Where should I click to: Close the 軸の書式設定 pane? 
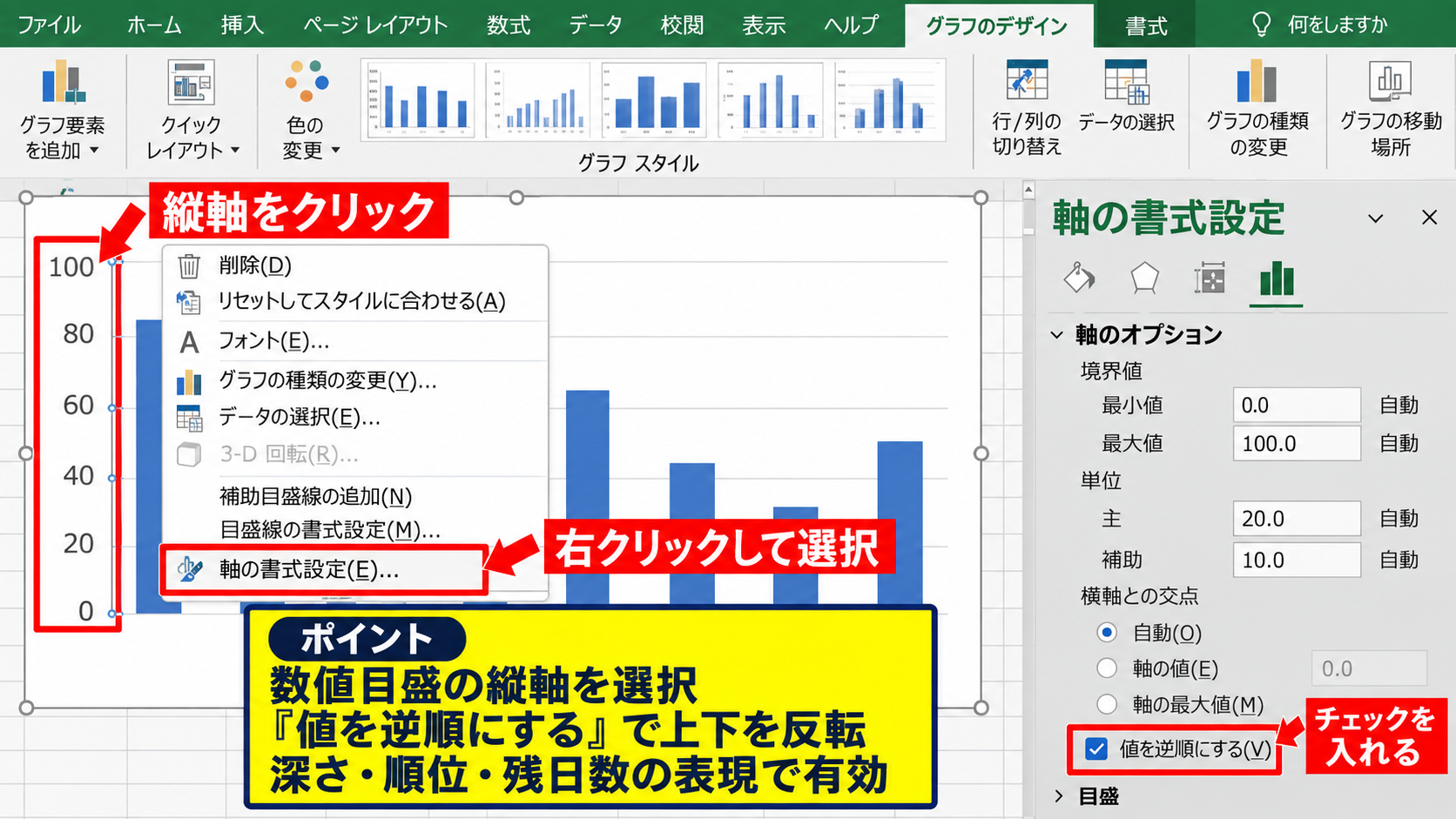pyautogui.click(x=1429, y=218)
